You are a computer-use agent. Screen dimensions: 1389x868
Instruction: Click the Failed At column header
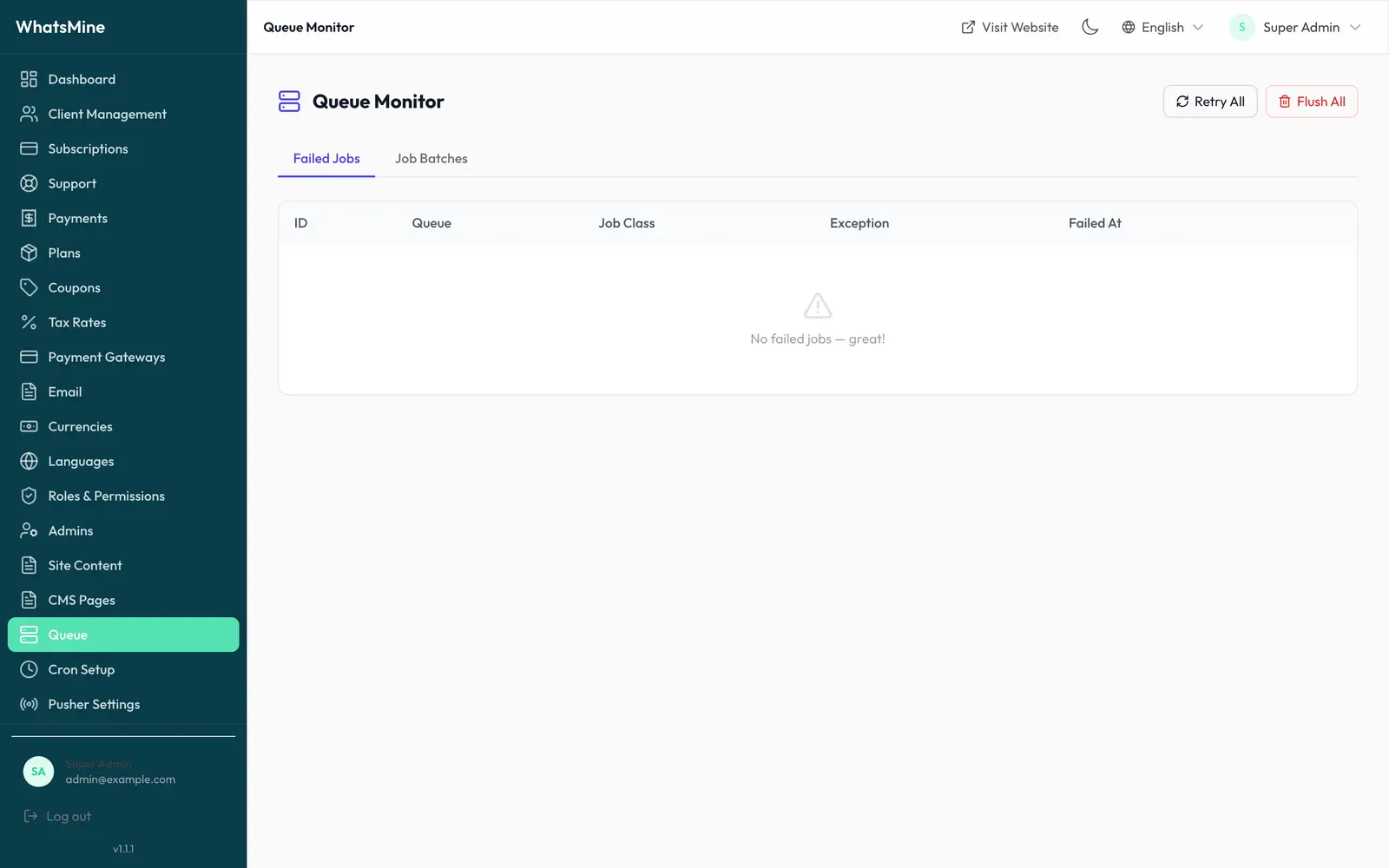point(1095,223)
